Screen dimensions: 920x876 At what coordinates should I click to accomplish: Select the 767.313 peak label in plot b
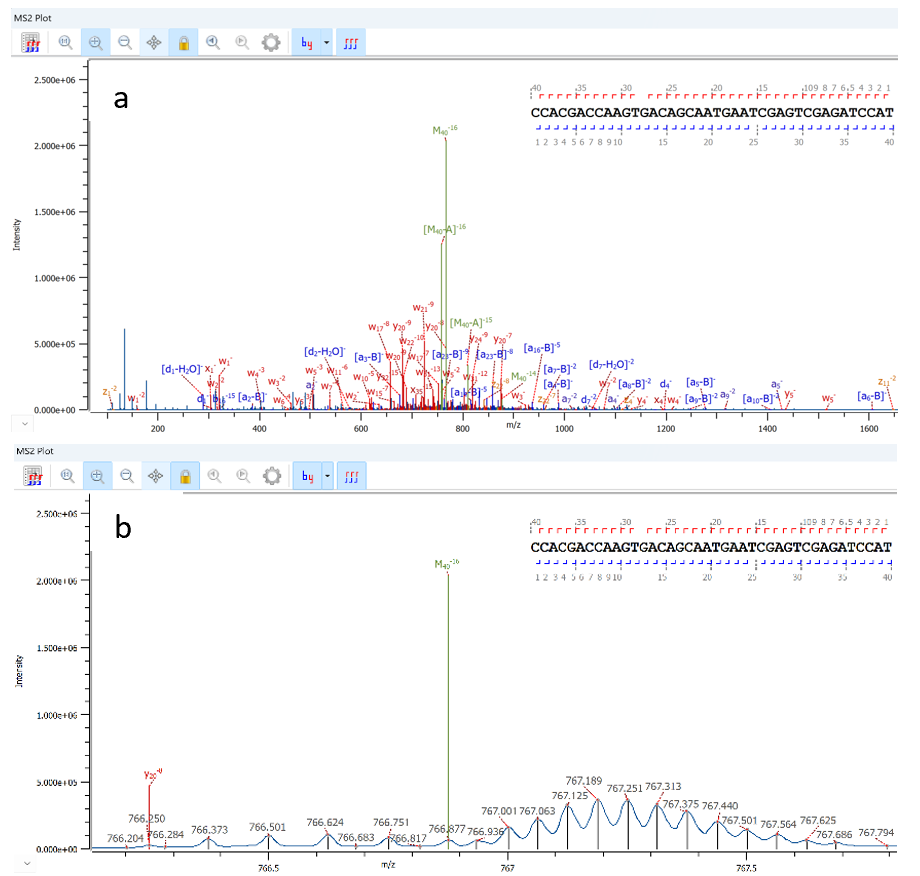(x=663, y=786)
